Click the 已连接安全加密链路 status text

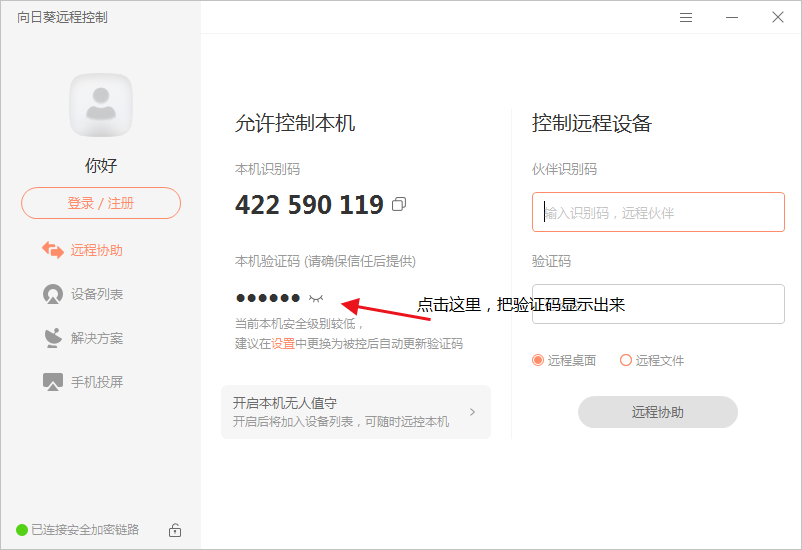85,530
